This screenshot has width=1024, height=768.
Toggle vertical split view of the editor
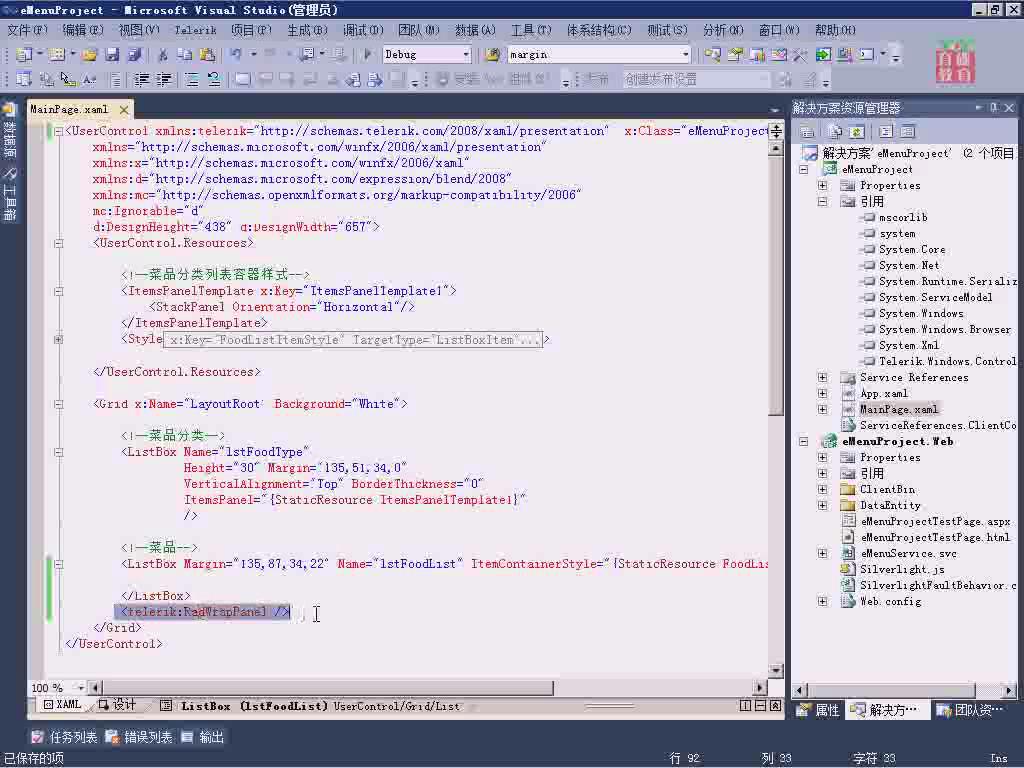coord(745,706)
